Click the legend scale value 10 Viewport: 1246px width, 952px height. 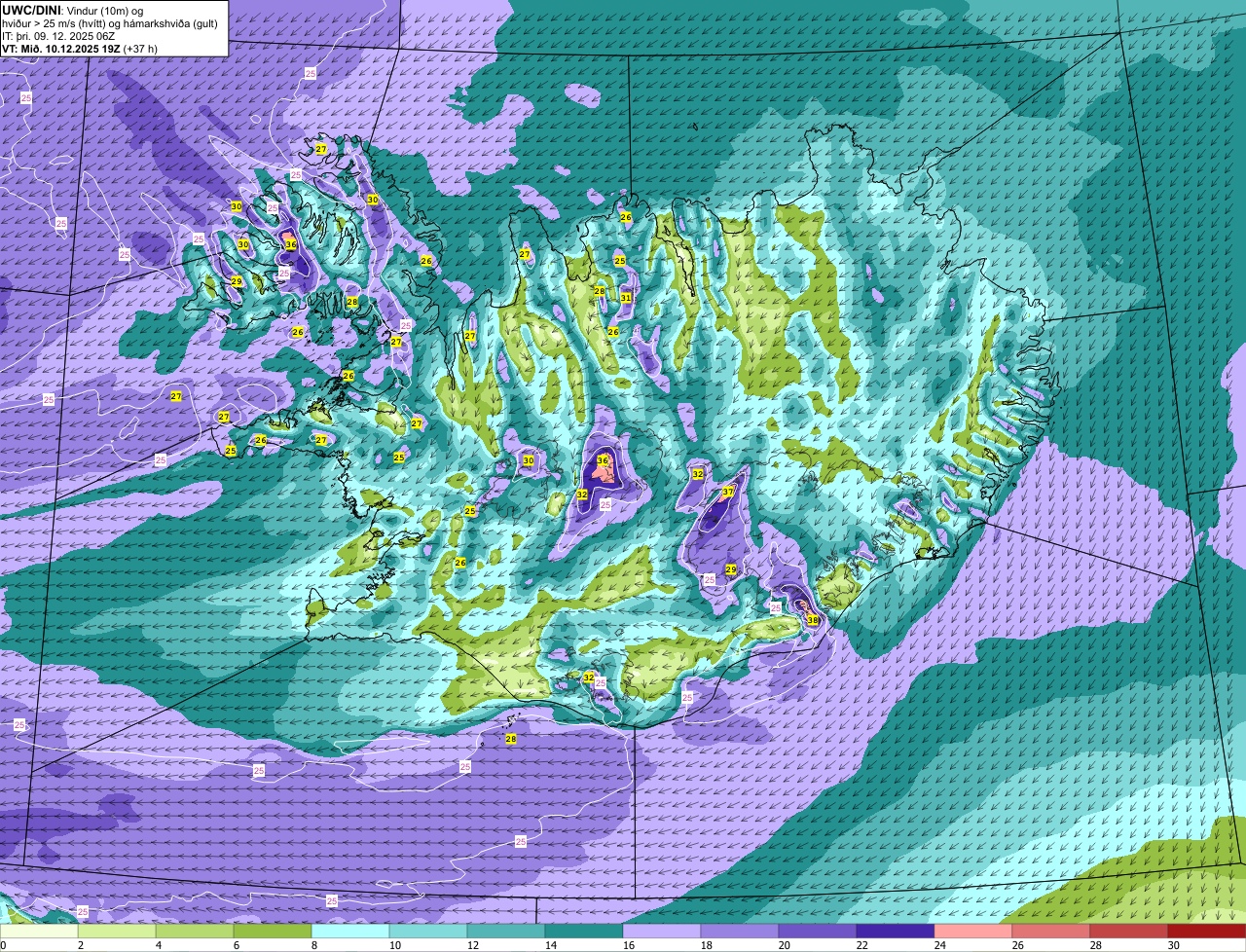click(393, 945)
